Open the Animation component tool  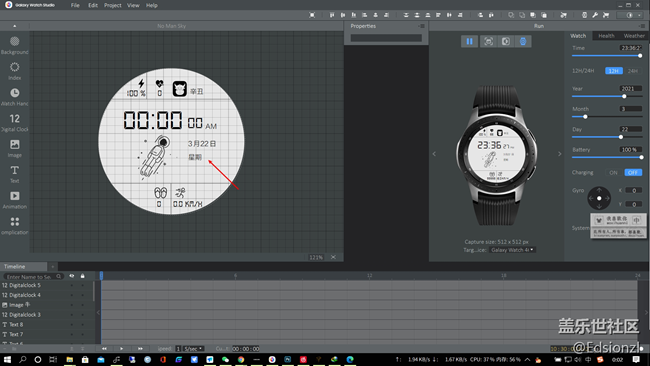pyautogui.click(x=15, y=199)
